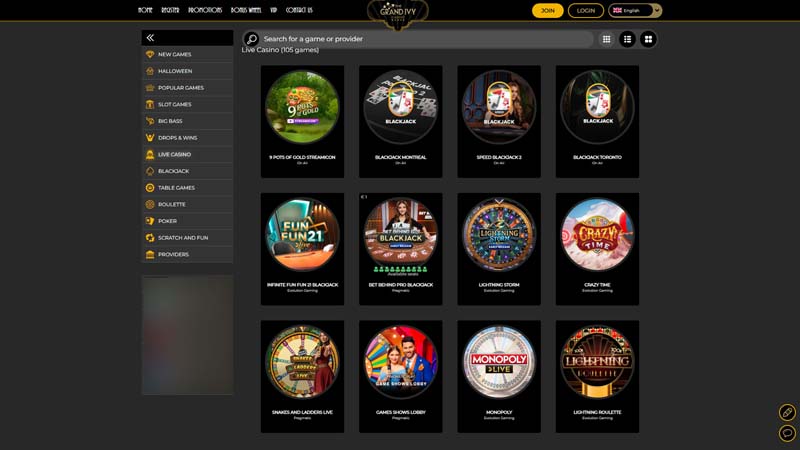
Task: Open the VIP menu item
Action: pyautogui.click(x=273, y=10)
